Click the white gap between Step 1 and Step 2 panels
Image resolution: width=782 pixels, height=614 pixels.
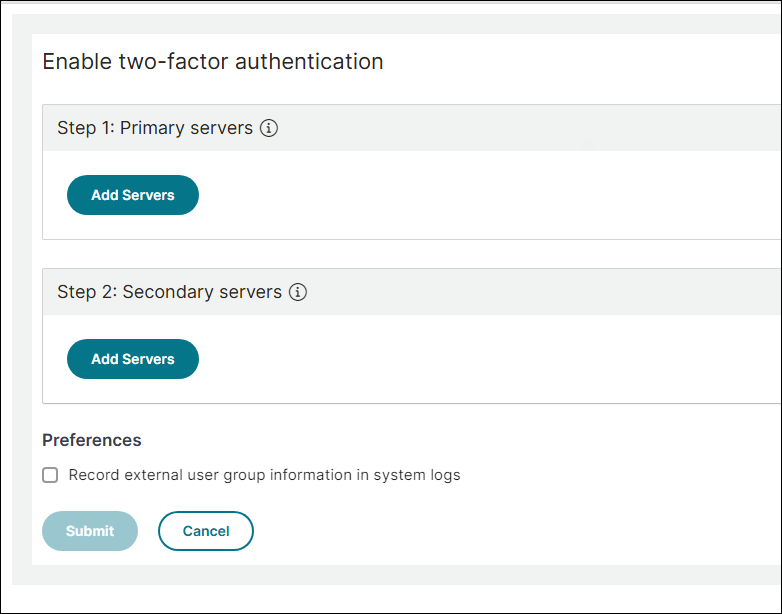tap(400, 254)
